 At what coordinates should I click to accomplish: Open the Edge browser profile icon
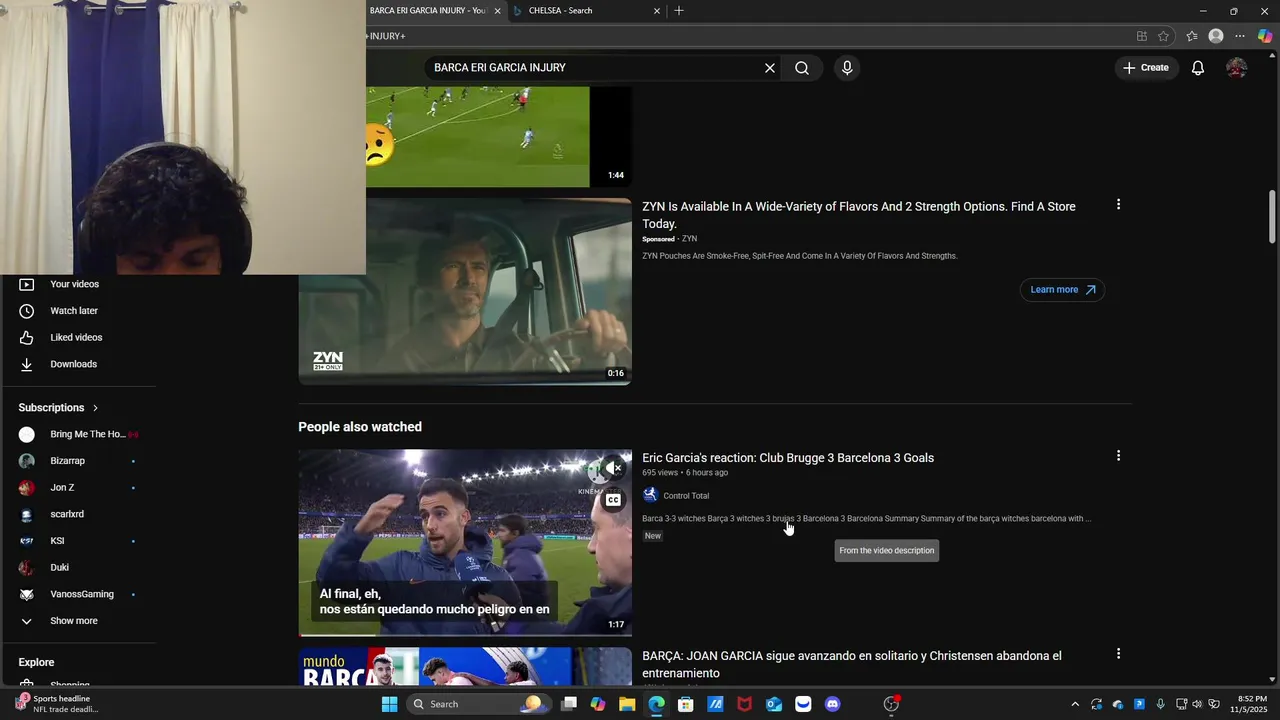[x=1216, y=36]
